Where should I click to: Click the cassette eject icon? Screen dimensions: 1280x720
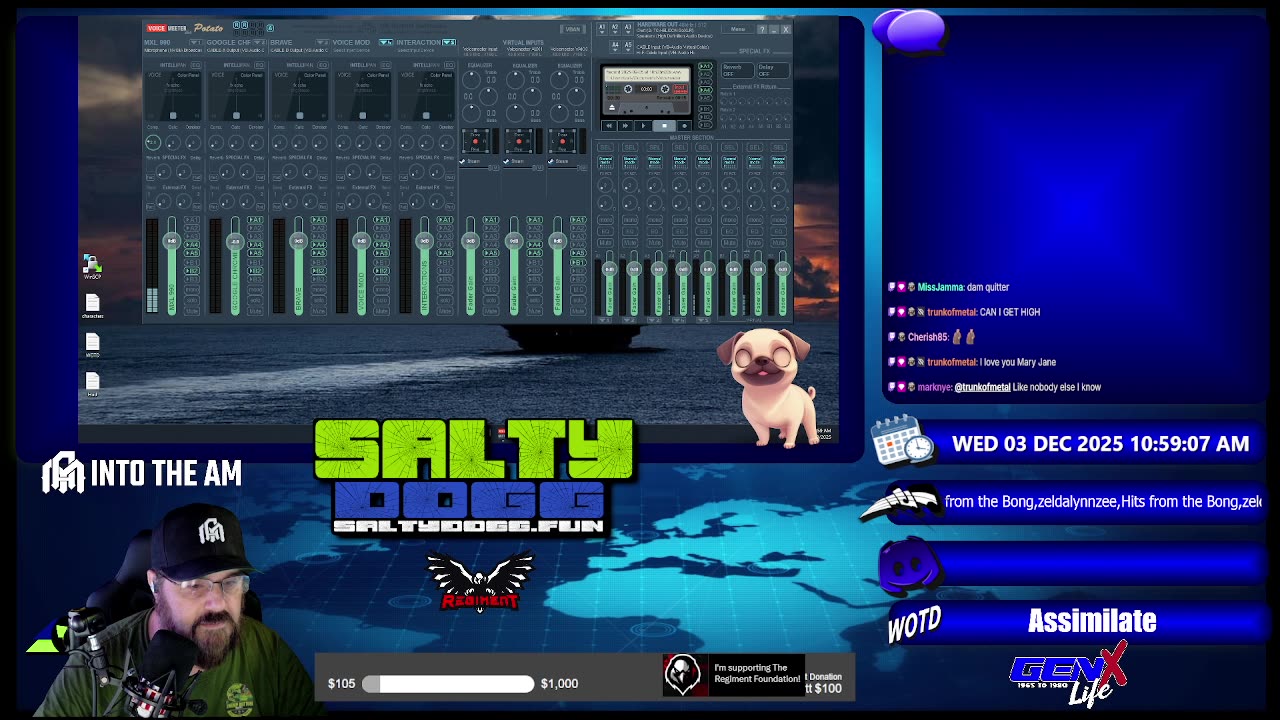[612, 107]
